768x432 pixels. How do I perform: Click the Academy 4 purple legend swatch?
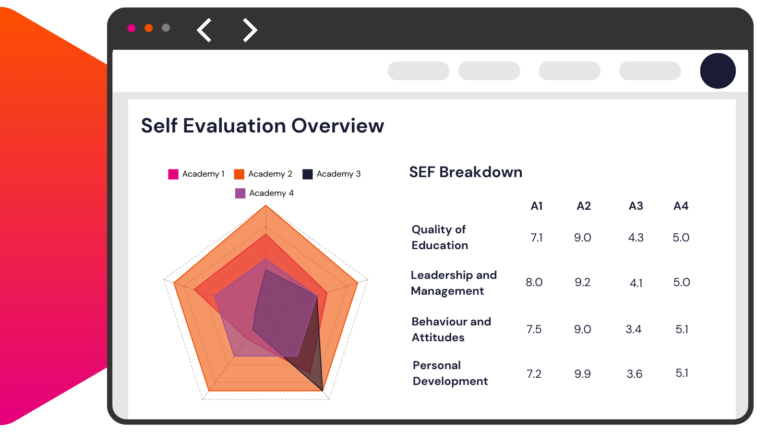(x=240, y=193)
